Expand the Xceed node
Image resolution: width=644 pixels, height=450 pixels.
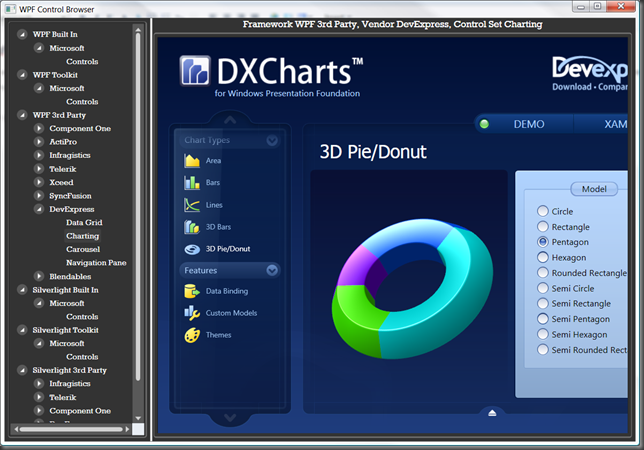point(39,182)
